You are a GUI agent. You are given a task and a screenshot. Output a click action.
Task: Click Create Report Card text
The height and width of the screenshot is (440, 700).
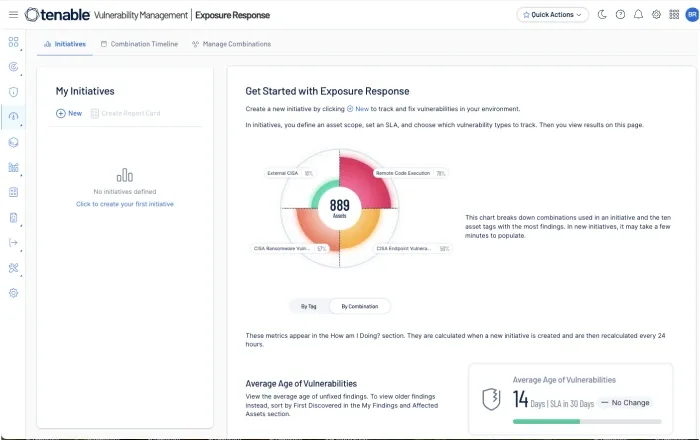[x=131, y=113]
